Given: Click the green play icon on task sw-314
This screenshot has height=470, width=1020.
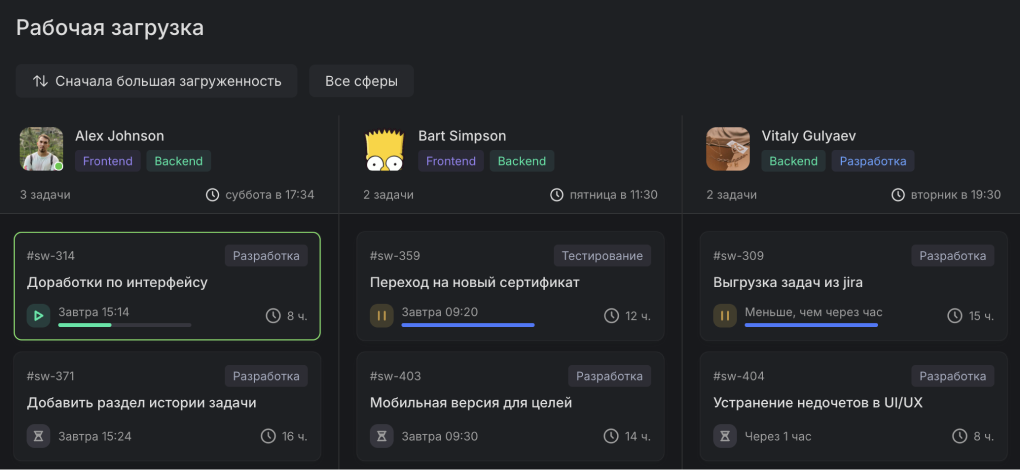Looking at the screenshot, I should tap(38, 316).
